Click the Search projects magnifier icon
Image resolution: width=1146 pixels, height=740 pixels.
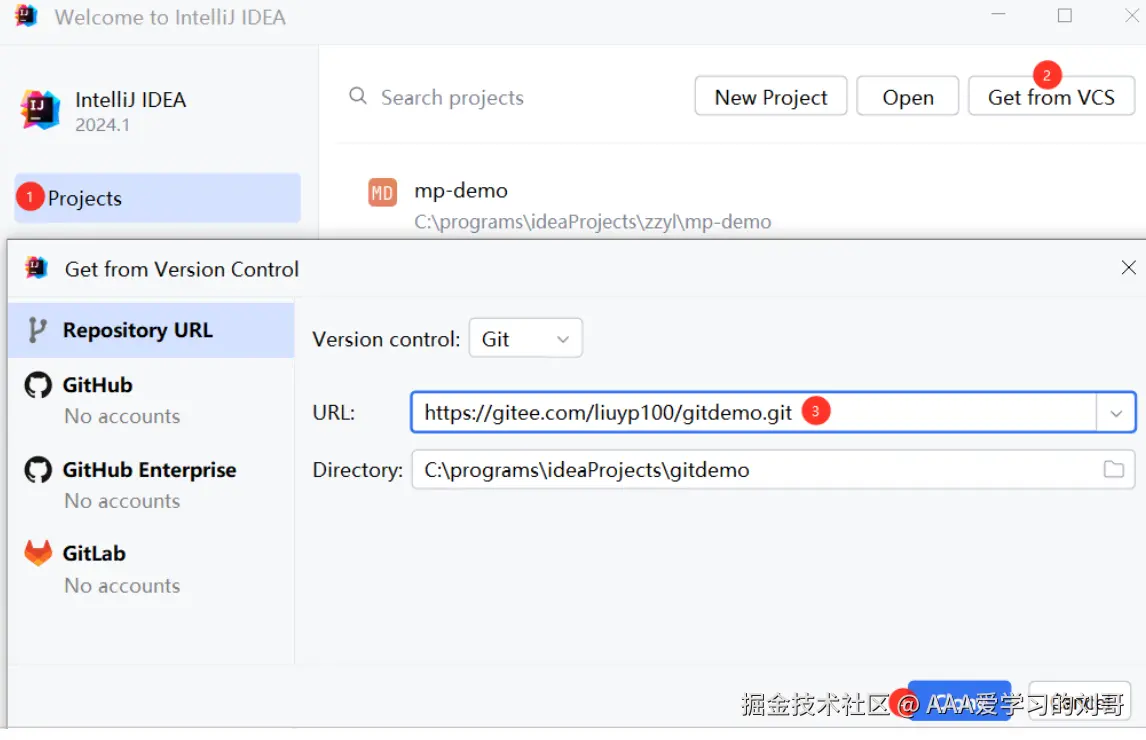357,96
